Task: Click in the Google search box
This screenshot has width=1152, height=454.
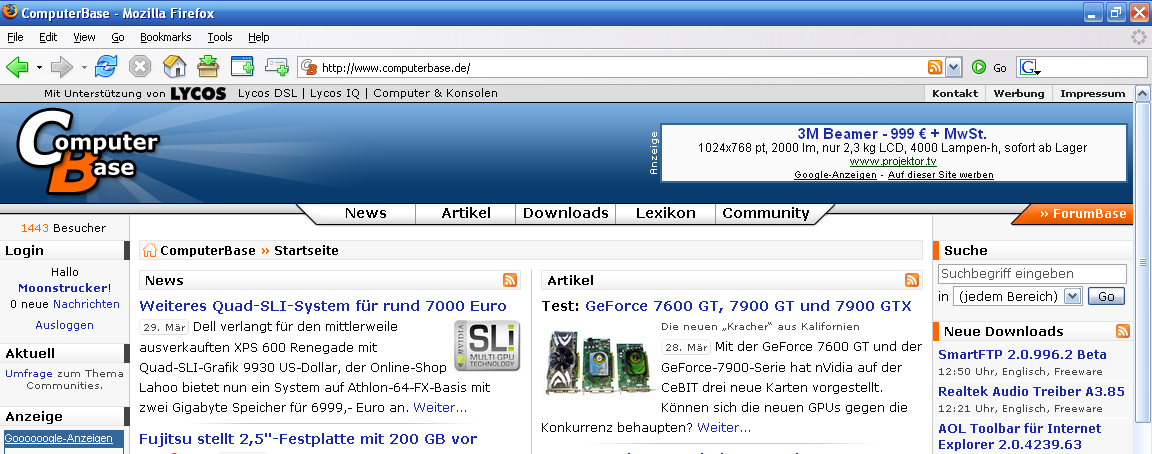Action: point(1095,68)
